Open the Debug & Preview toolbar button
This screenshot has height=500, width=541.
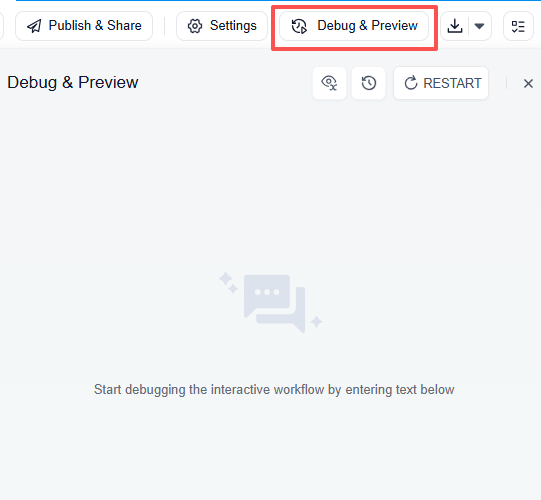354,26
